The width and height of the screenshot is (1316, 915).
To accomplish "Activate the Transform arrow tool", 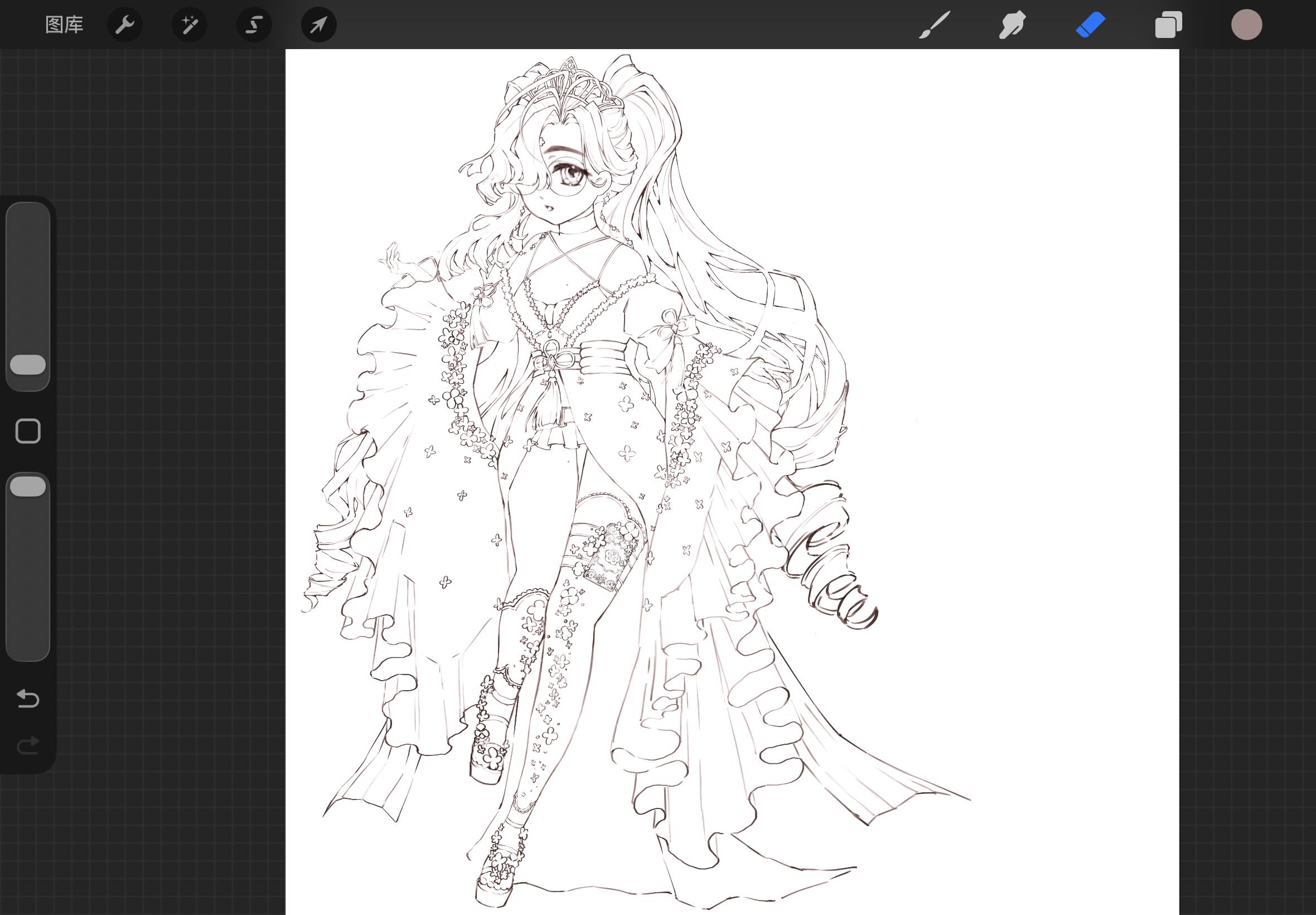I will click(x=319, y=25).
